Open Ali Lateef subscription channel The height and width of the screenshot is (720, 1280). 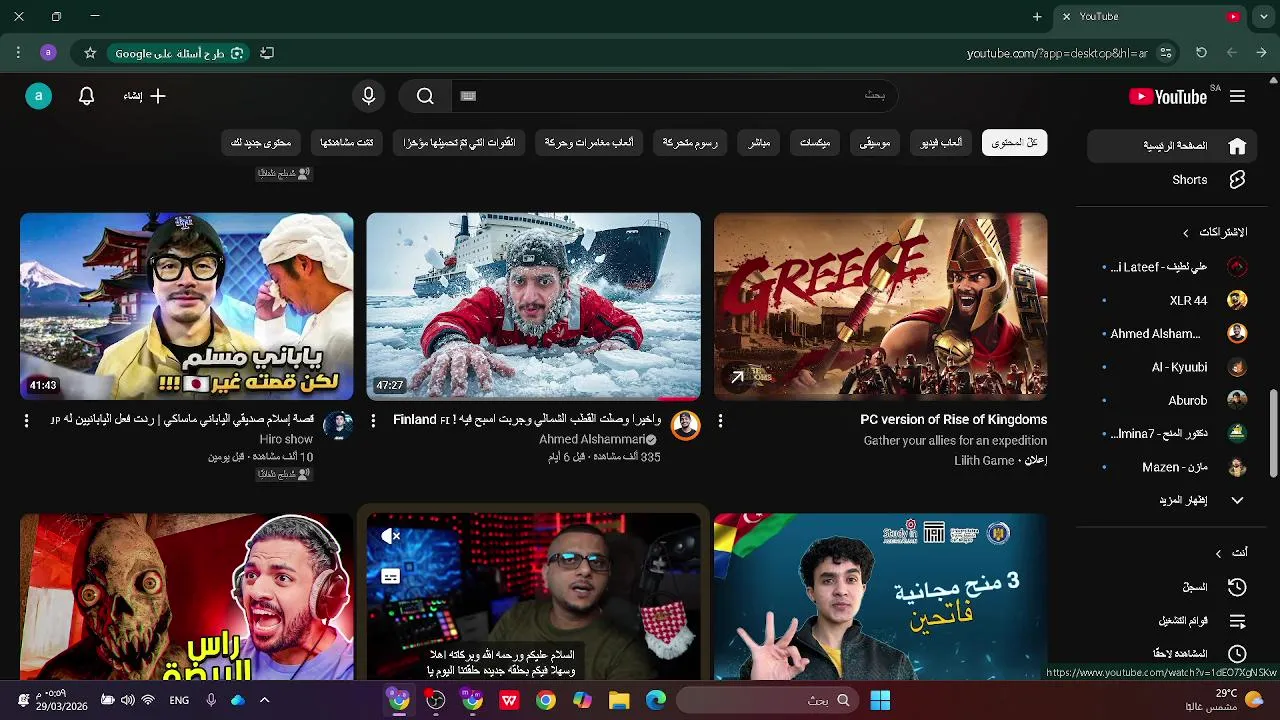coord(1172,267)
